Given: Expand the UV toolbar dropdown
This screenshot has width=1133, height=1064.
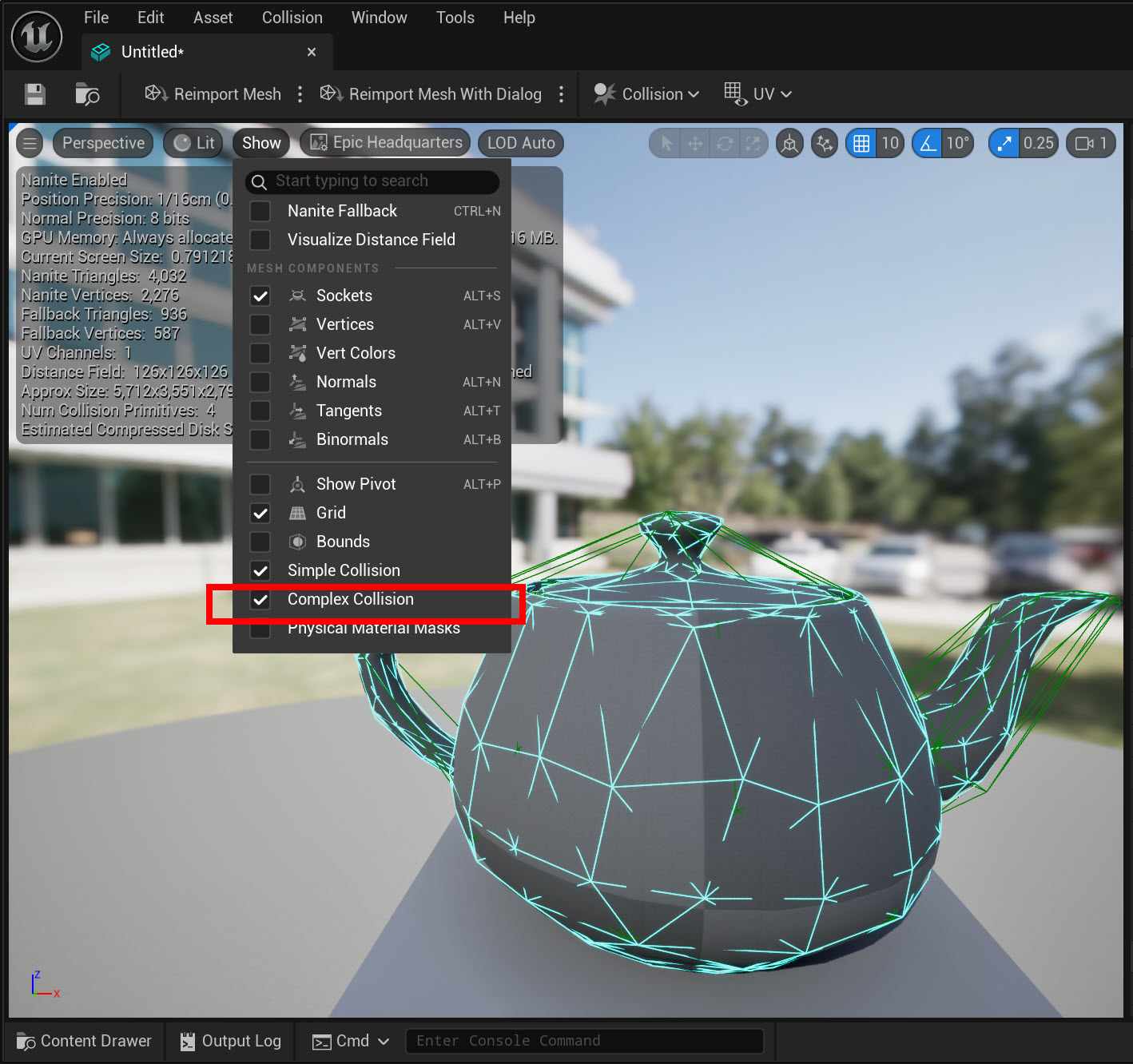Looking at the screenshot, I should coord(757,94).
